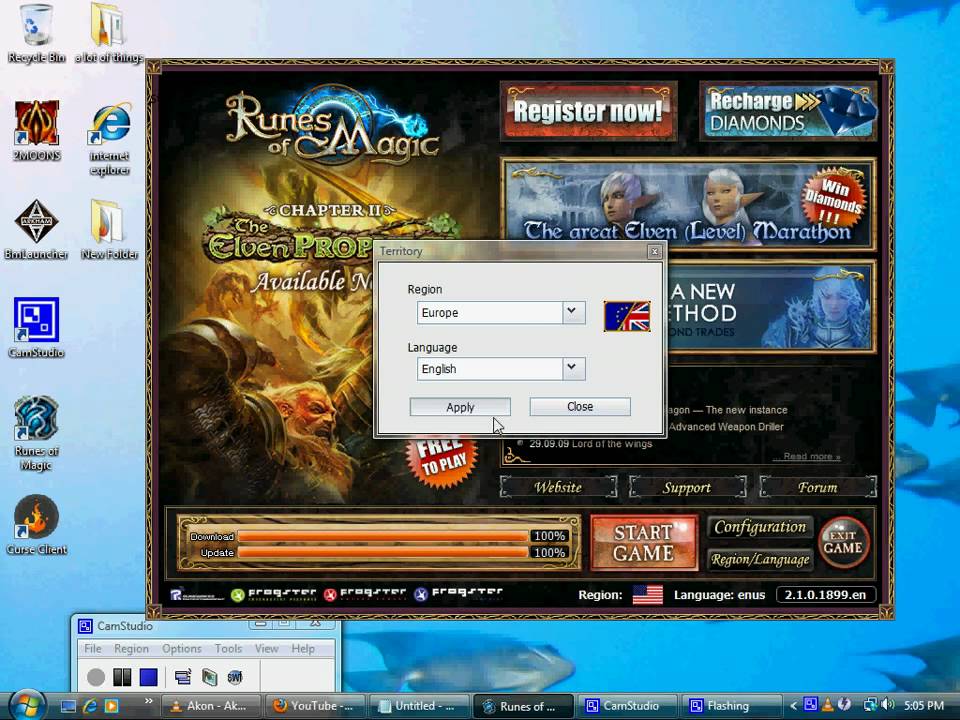Click the Region/Language button

pyautogui.click(x=760, y=559)
